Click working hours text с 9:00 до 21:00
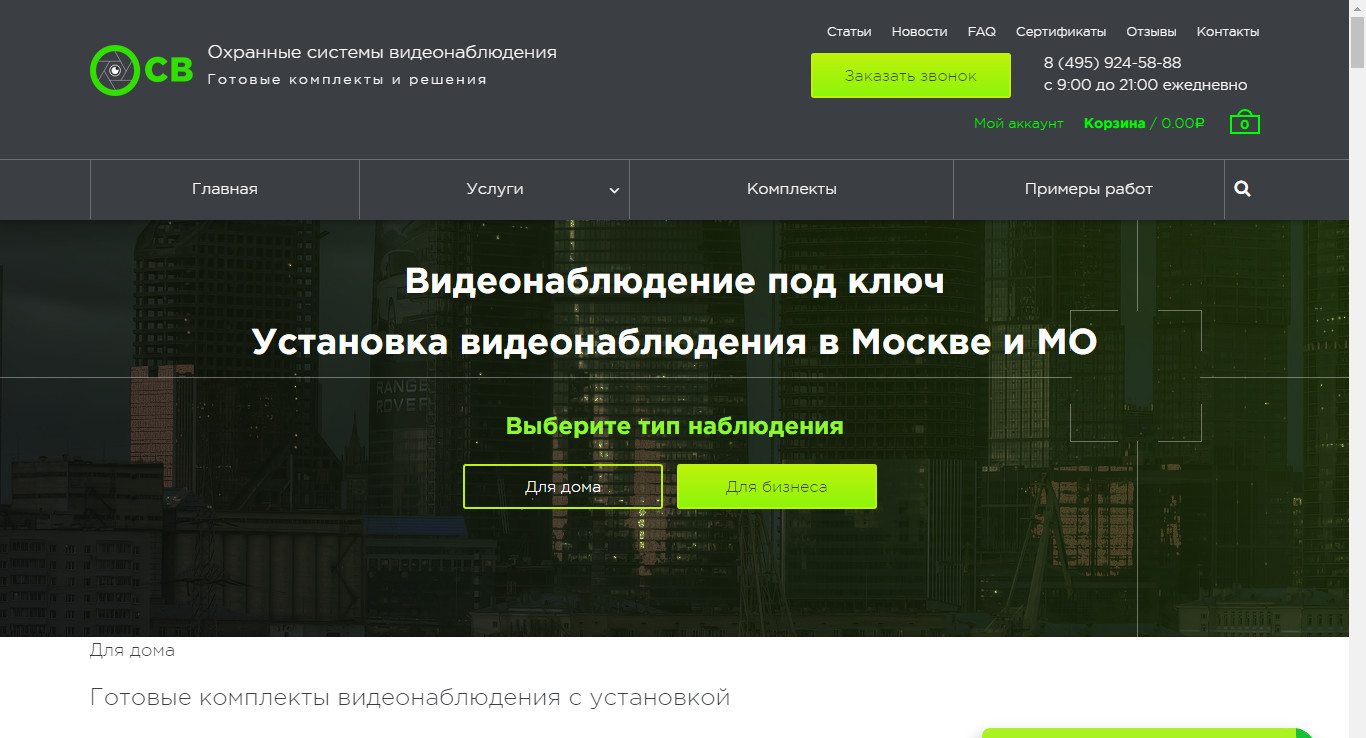 pos(1145,86)
